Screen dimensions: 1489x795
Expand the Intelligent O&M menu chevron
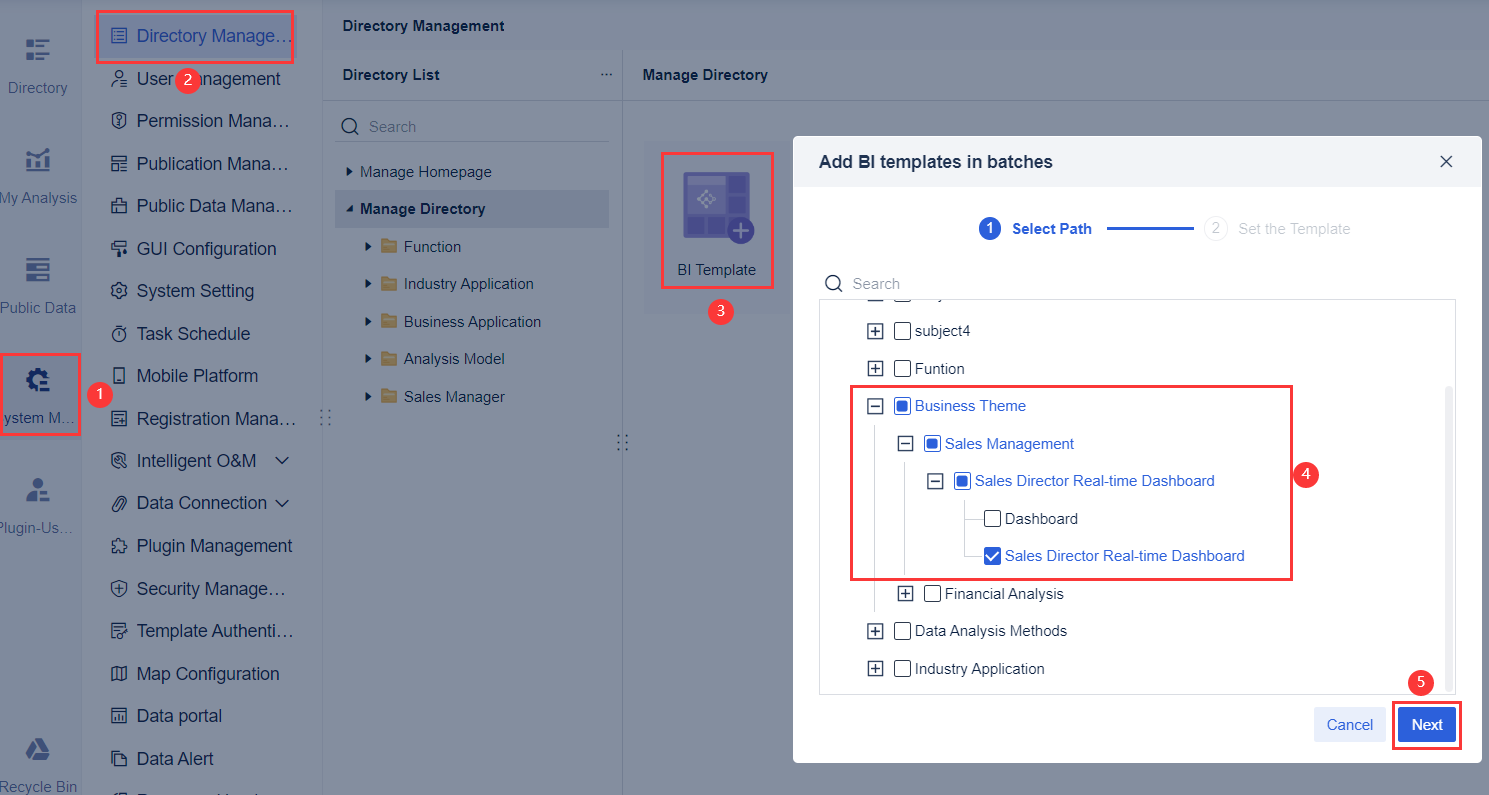coord(282,461)
